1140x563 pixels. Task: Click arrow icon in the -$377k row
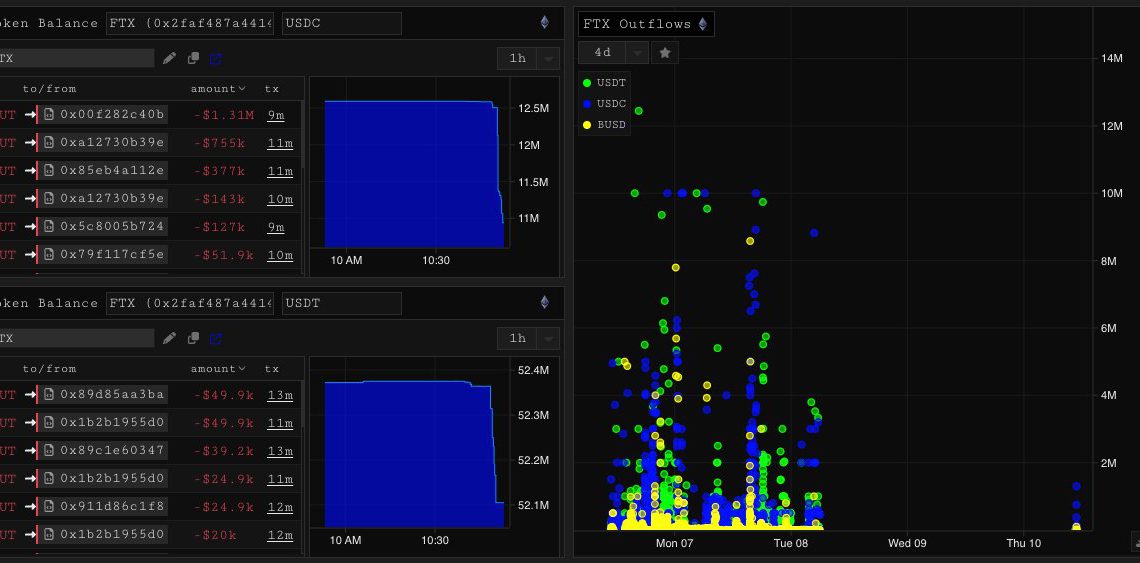tap(30, 170)
